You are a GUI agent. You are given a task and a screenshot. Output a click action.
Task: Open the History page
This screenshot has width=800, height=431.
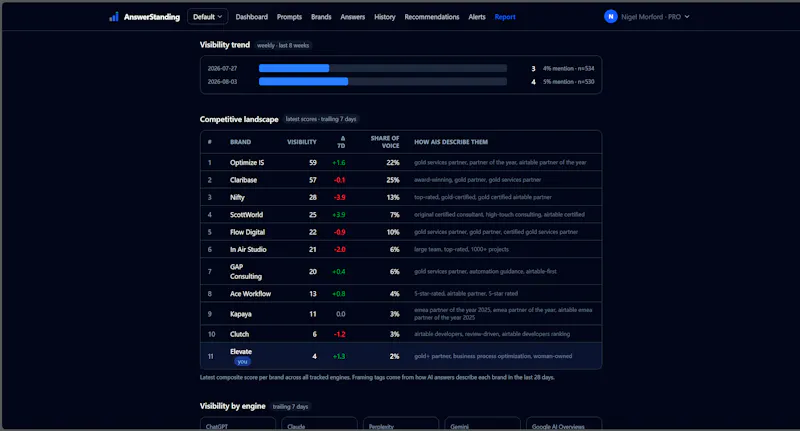(385, 17)
